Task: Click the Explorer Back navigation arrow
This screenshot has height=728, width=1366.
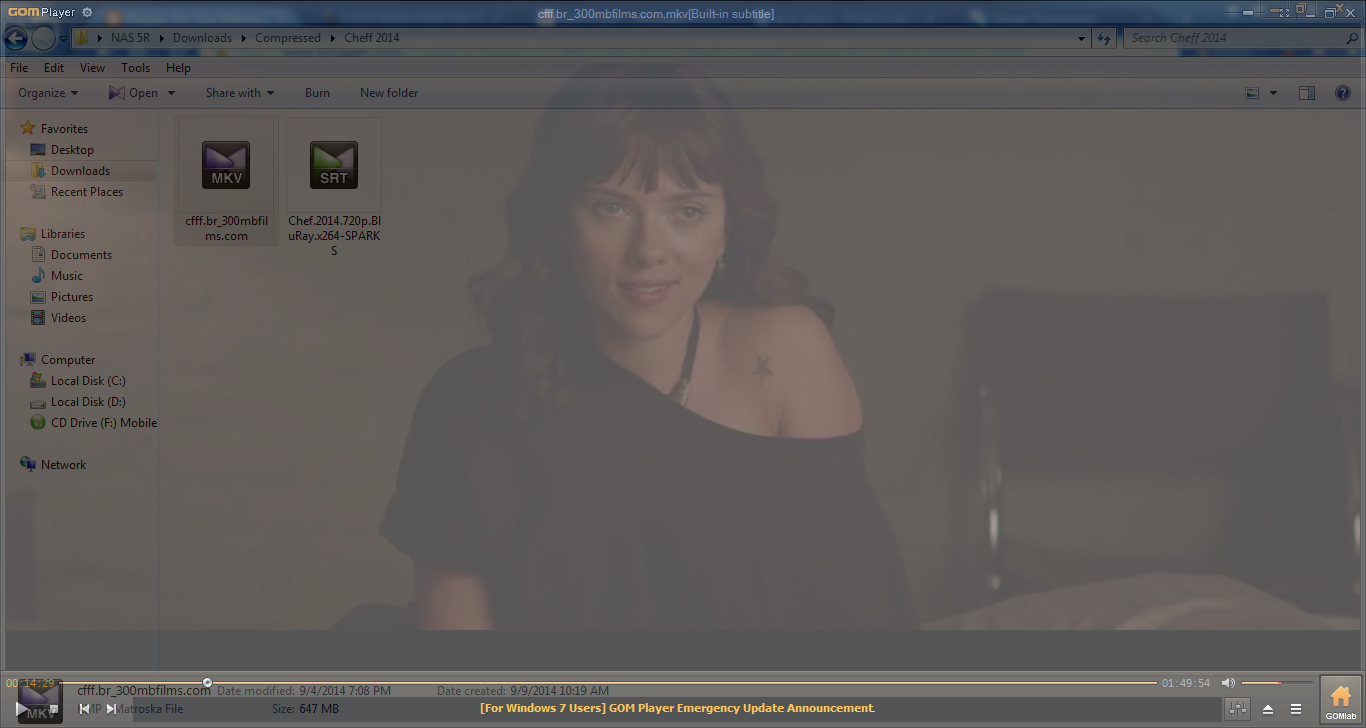Action: pyautogui.click(x=15, y=38)
